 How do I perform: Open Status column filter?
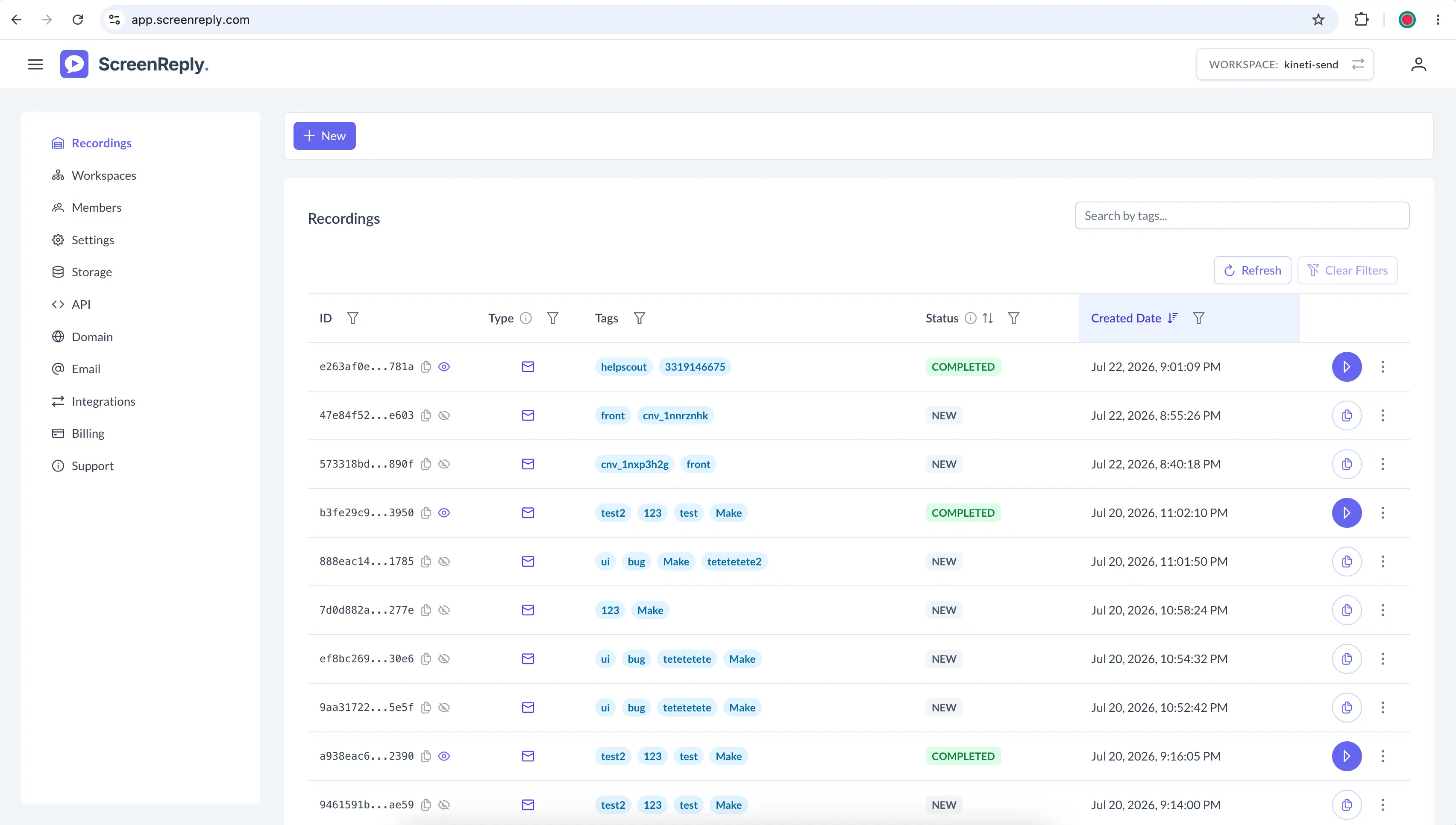coord(1014,318)
